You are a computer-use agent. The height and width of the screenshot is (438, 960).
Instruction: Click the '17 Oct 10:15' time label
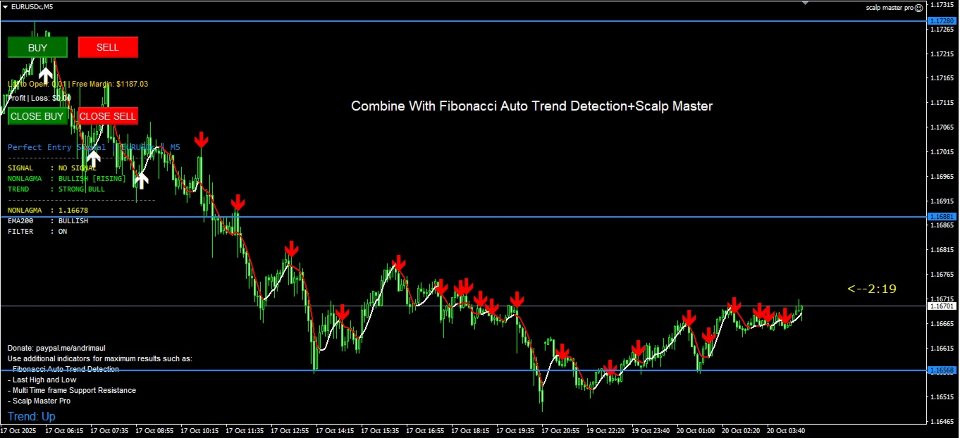pyautogui.click(x=202, y=430)
